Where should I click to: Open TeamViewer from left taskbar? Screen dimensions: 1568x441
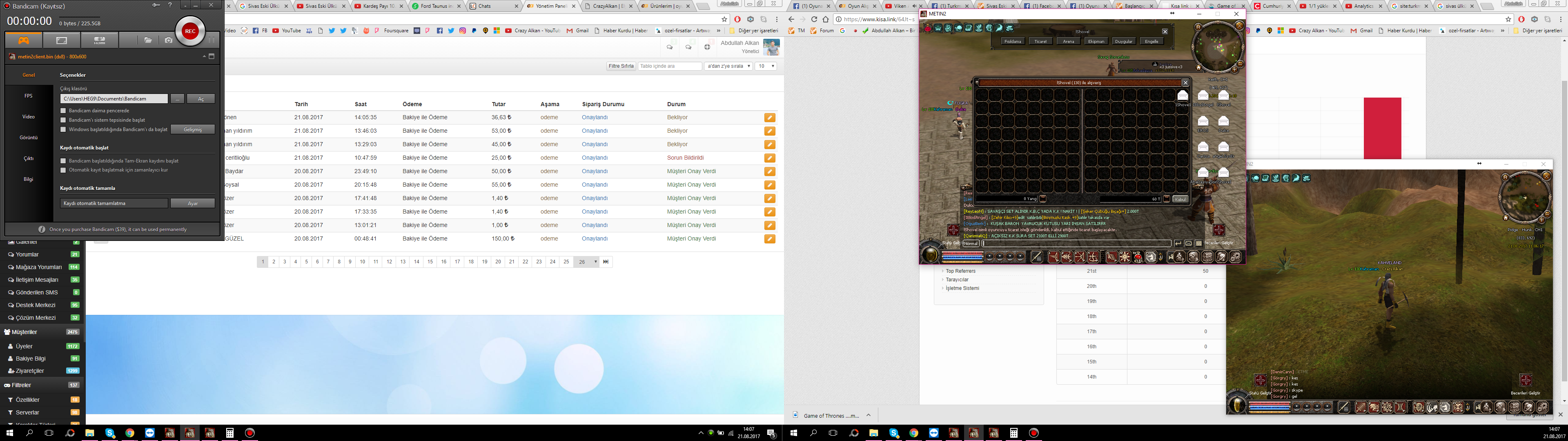[150, 433]
